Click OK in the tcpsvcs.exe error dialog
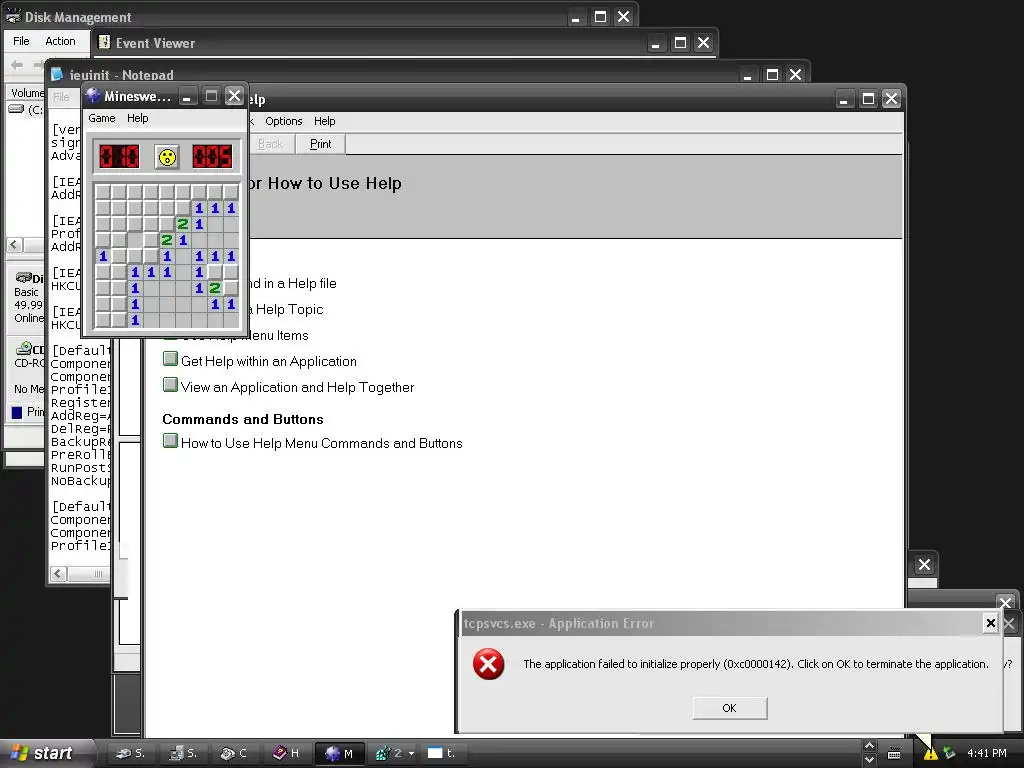The height and width of the screenshot is (768, 1024). (x=729, y=708)
